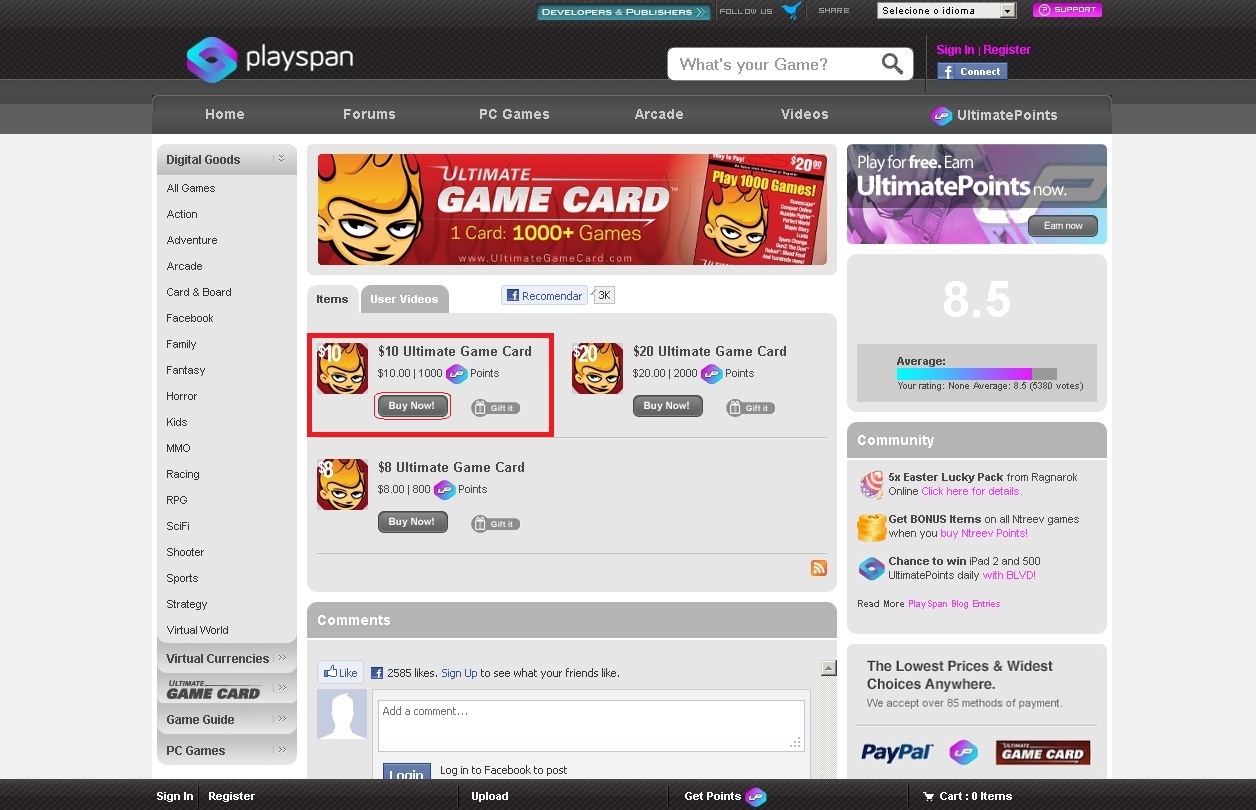
Task: Click the buy Ntreev Points link
Action: [x=984, y=534]
